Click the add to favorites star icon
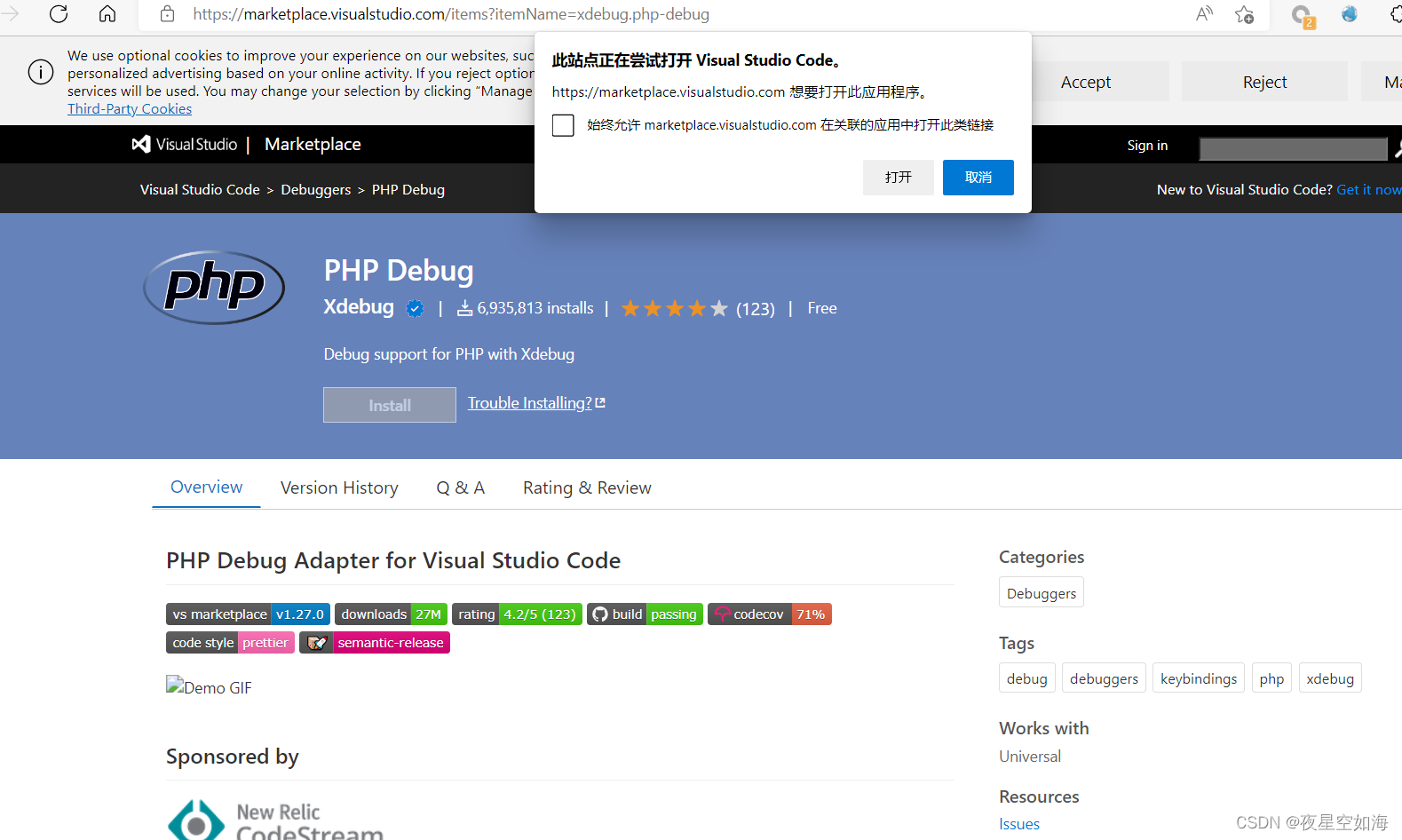The height and width of the screenshot is (840, 1402). pos(1244,14)
